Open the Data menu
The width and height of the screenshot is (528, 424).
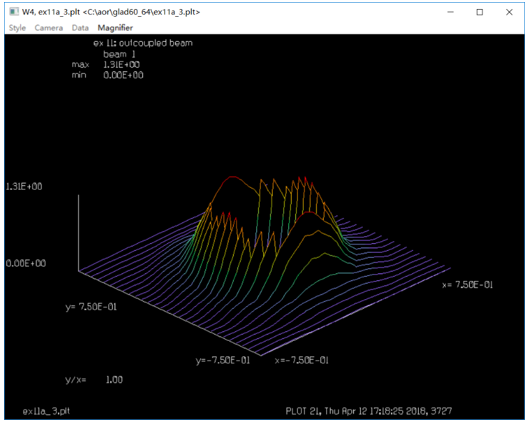[x=80, y=28]
